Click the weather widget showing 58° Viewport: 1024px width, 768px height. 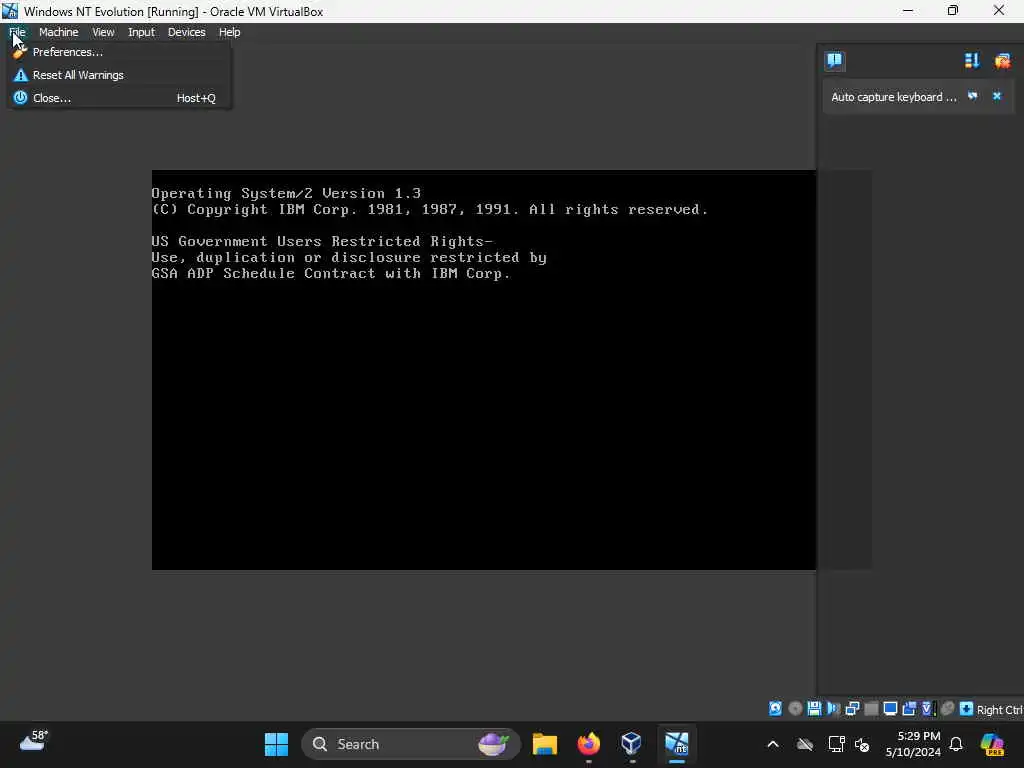(33, 741)
